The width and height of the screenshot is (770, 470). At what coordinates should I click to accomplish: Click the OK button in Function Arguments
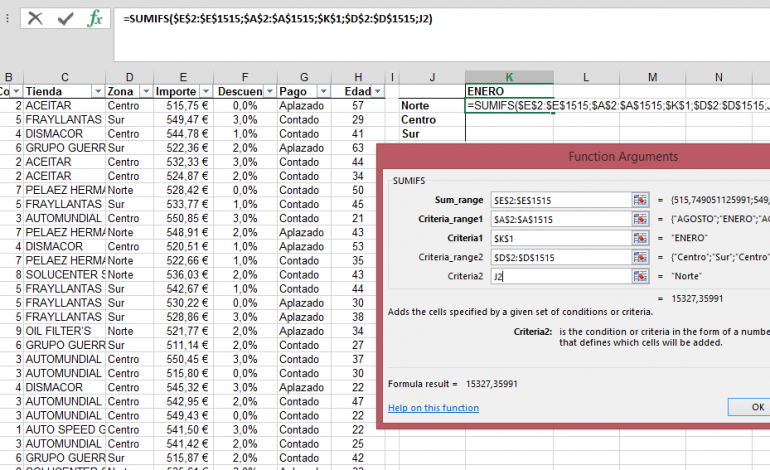(x=749, y=407)
